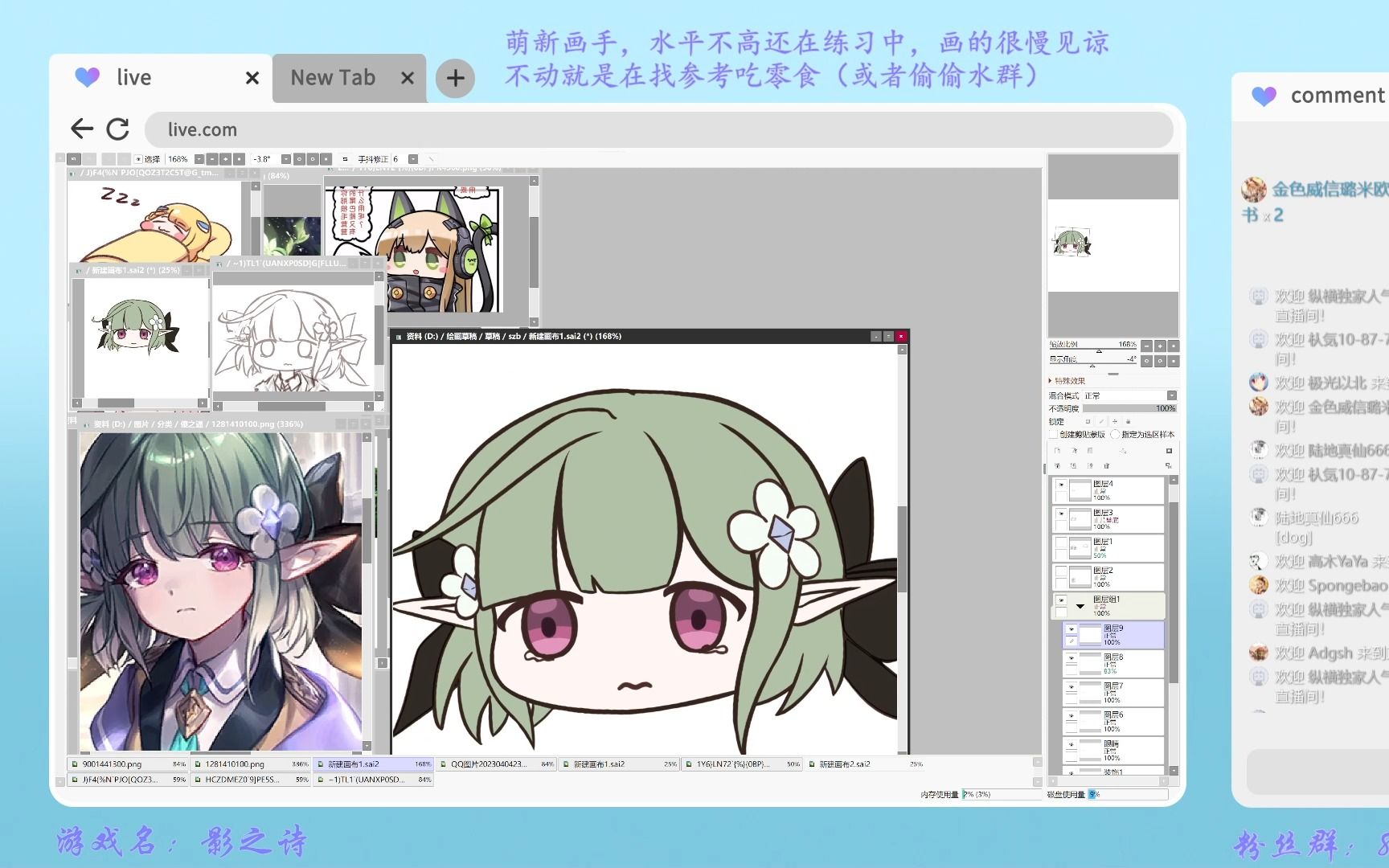Click the merge-down icon in second layer tool row
This screenshot has width=1389, height=868.
click(x=1073, y=466)
